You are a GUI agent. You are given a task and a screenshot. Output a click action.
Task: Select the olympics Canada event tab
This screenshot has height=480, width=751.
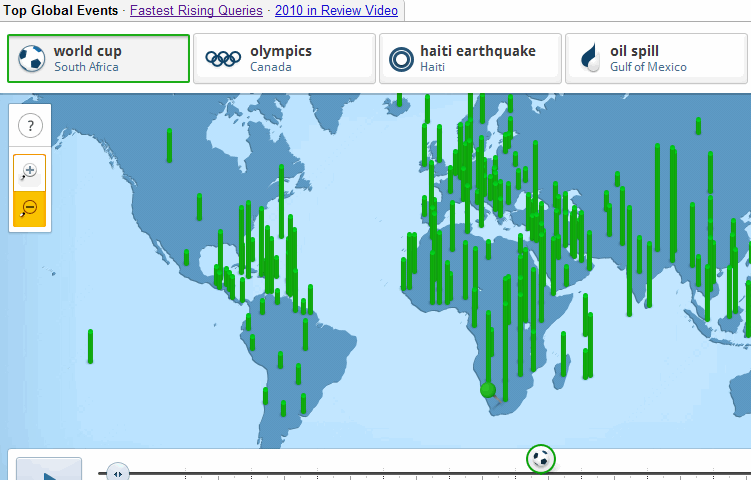click(x=284, y=58)
